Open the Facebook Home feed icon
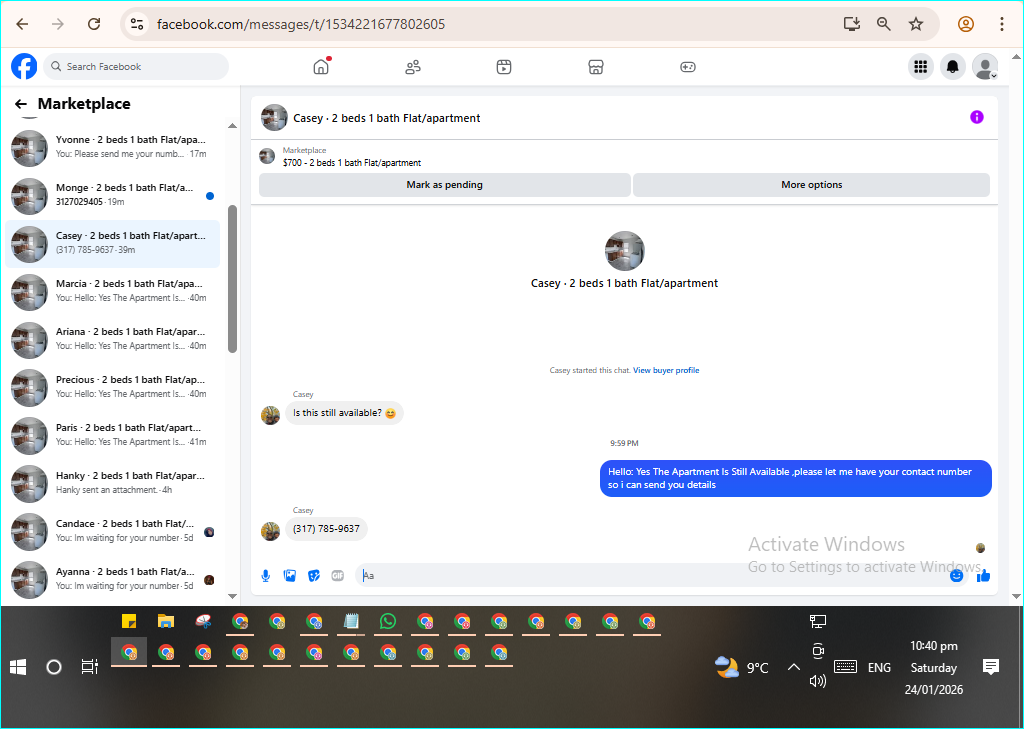The height and width of the screenshot is (729, 1024). [321, 67]
